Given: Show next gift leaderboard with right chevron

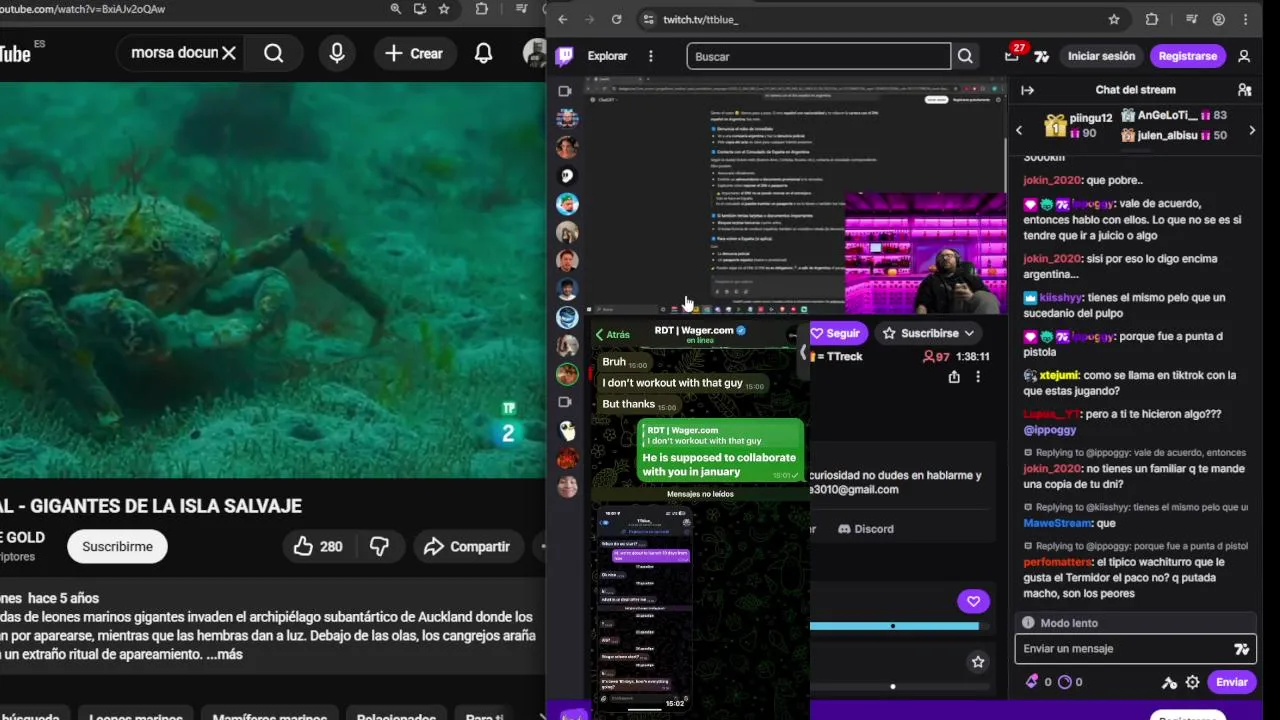Looking at the screenshot, I should click(x=1252, y=130).
